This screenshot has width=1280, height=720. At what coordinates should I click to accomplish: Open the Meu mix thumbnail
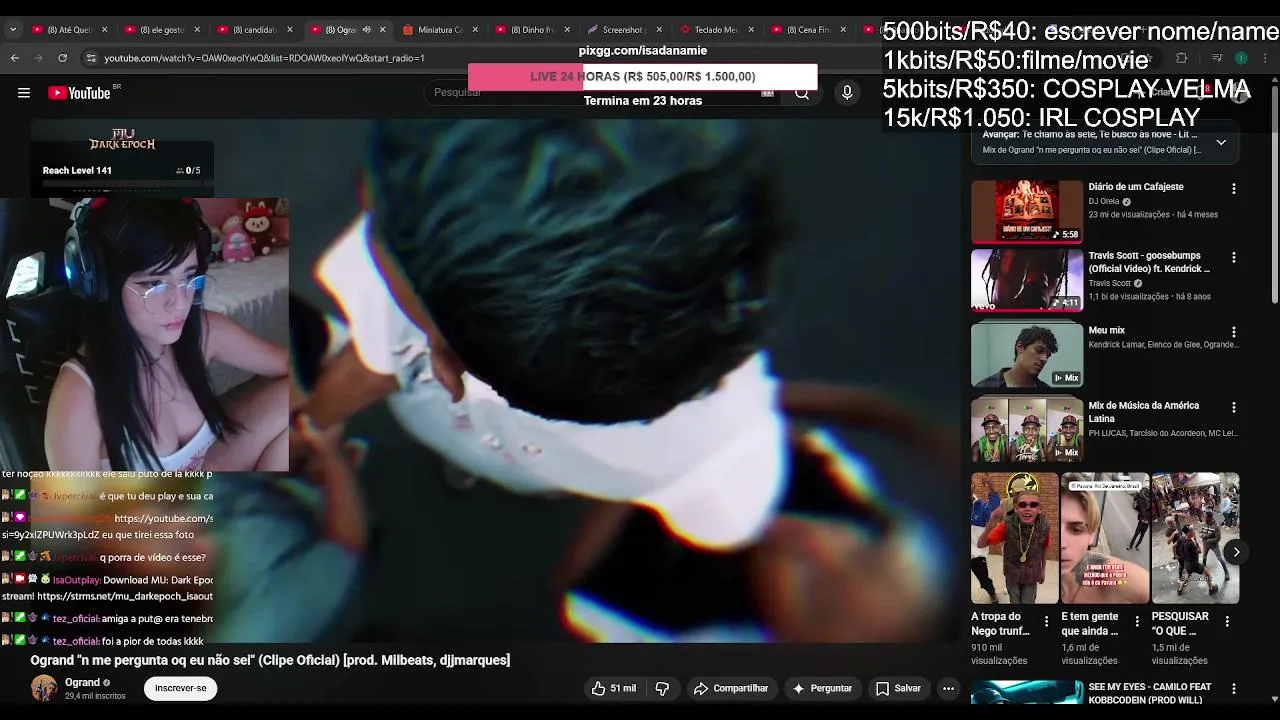pos(1027,355)
